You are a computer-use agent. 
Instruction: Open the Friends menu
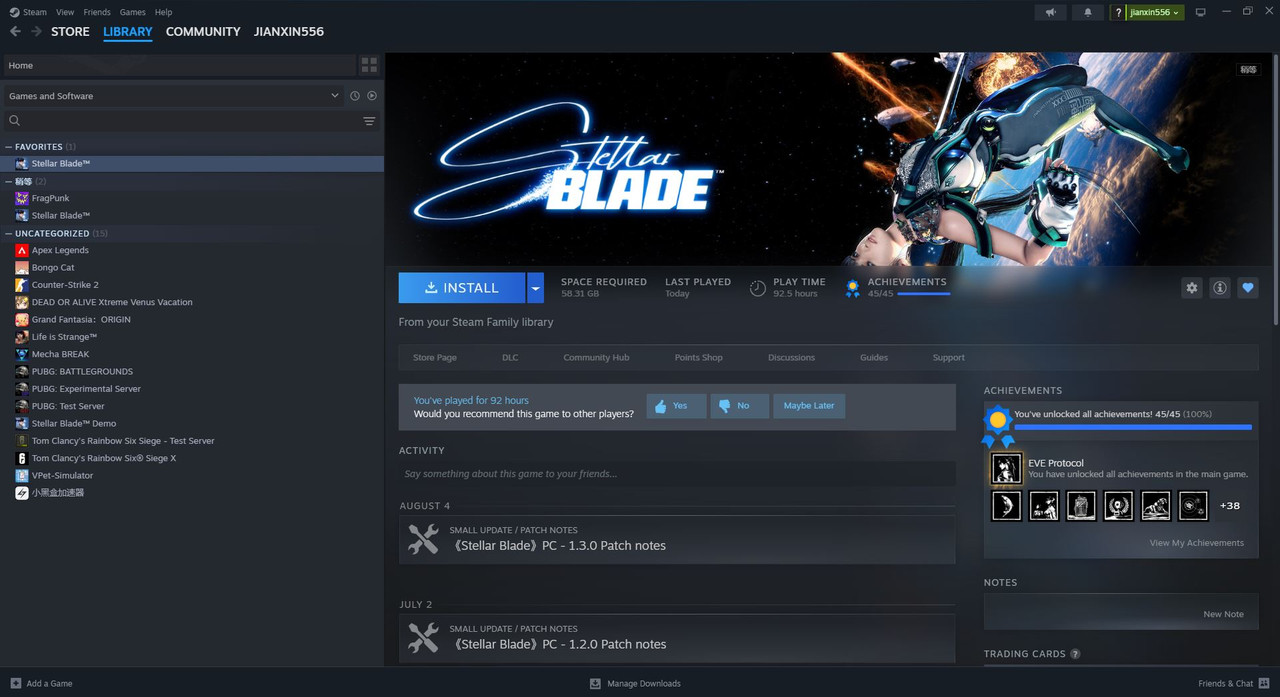pos(97,12)
